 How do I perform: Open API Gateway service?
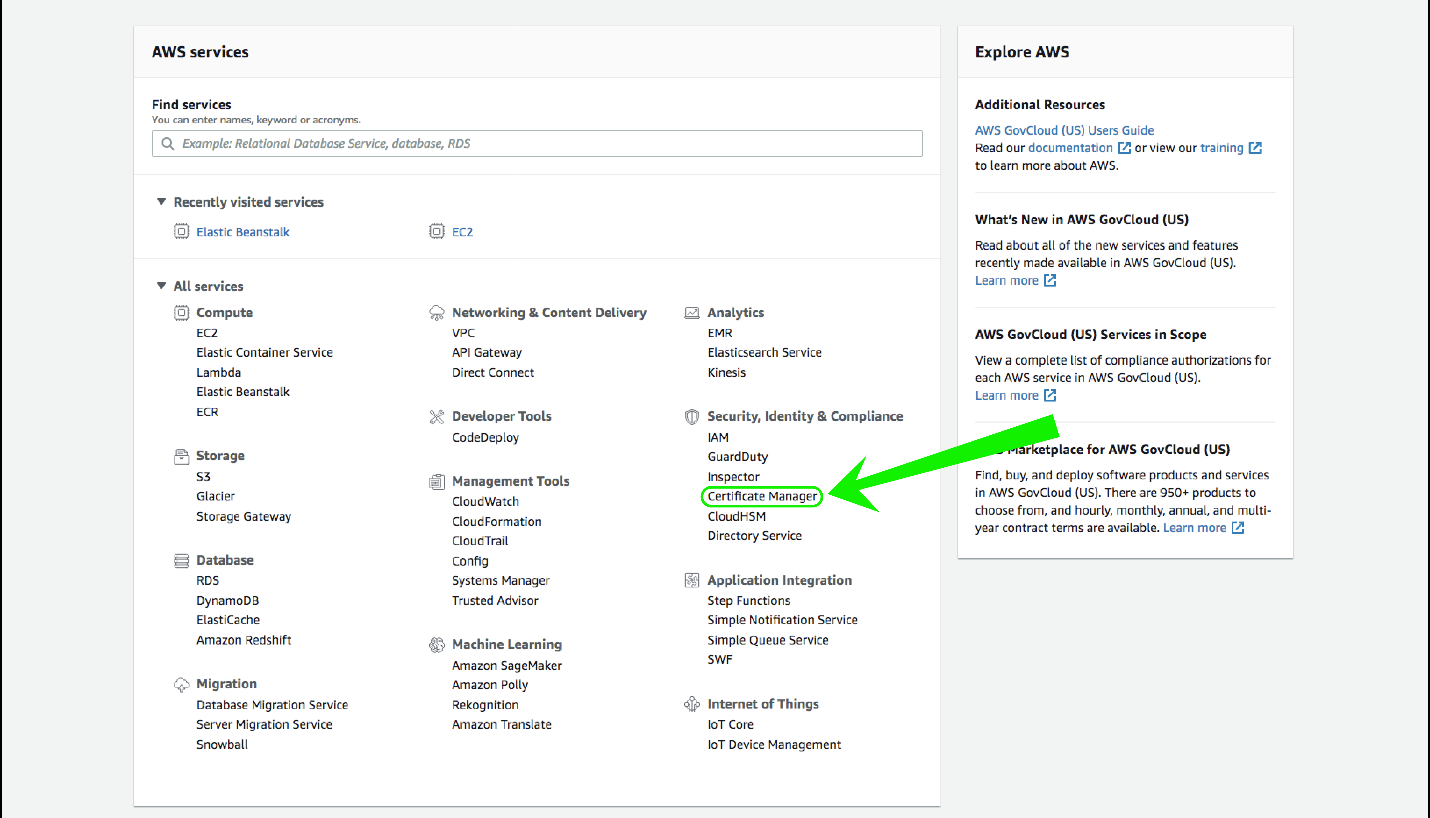click(487, 353)
